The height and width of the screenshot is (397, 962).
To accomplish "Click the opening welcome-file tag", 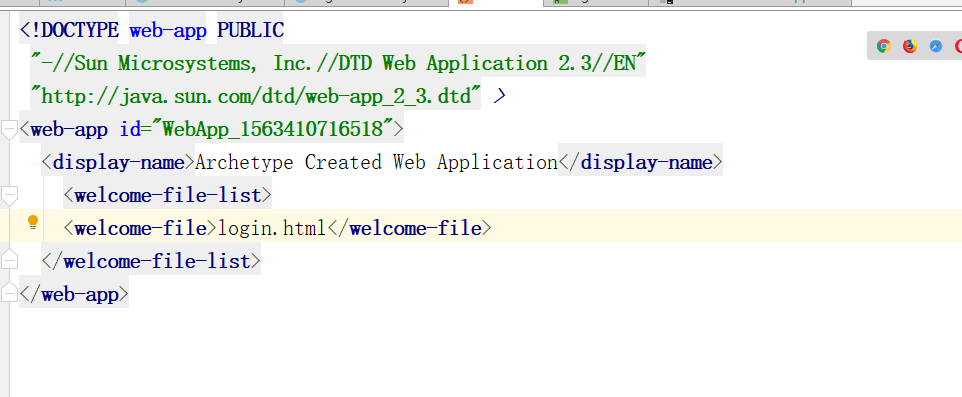I will [140, 229].
